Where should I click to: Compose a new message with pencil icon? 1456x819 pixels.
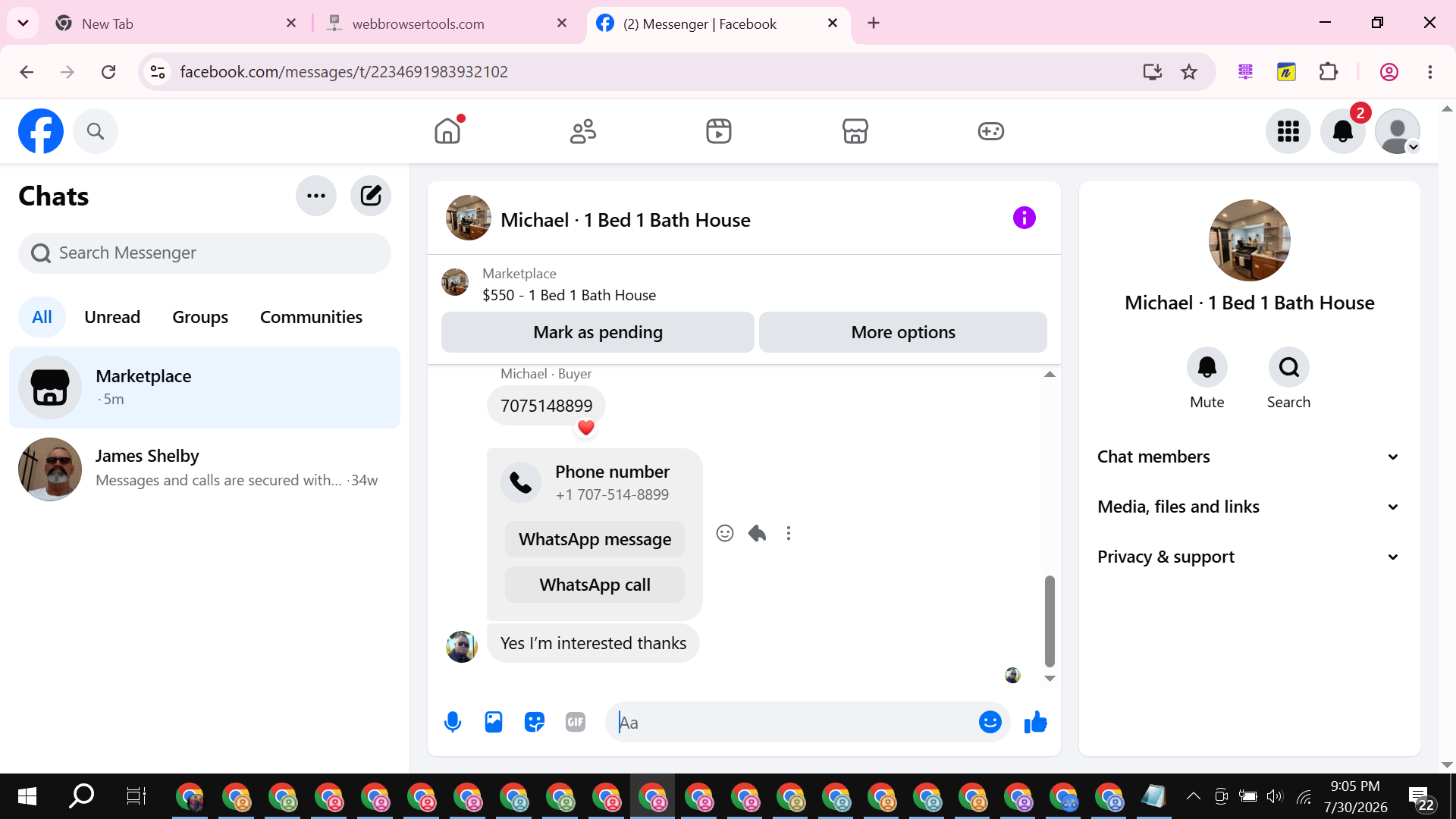[371, 196]
